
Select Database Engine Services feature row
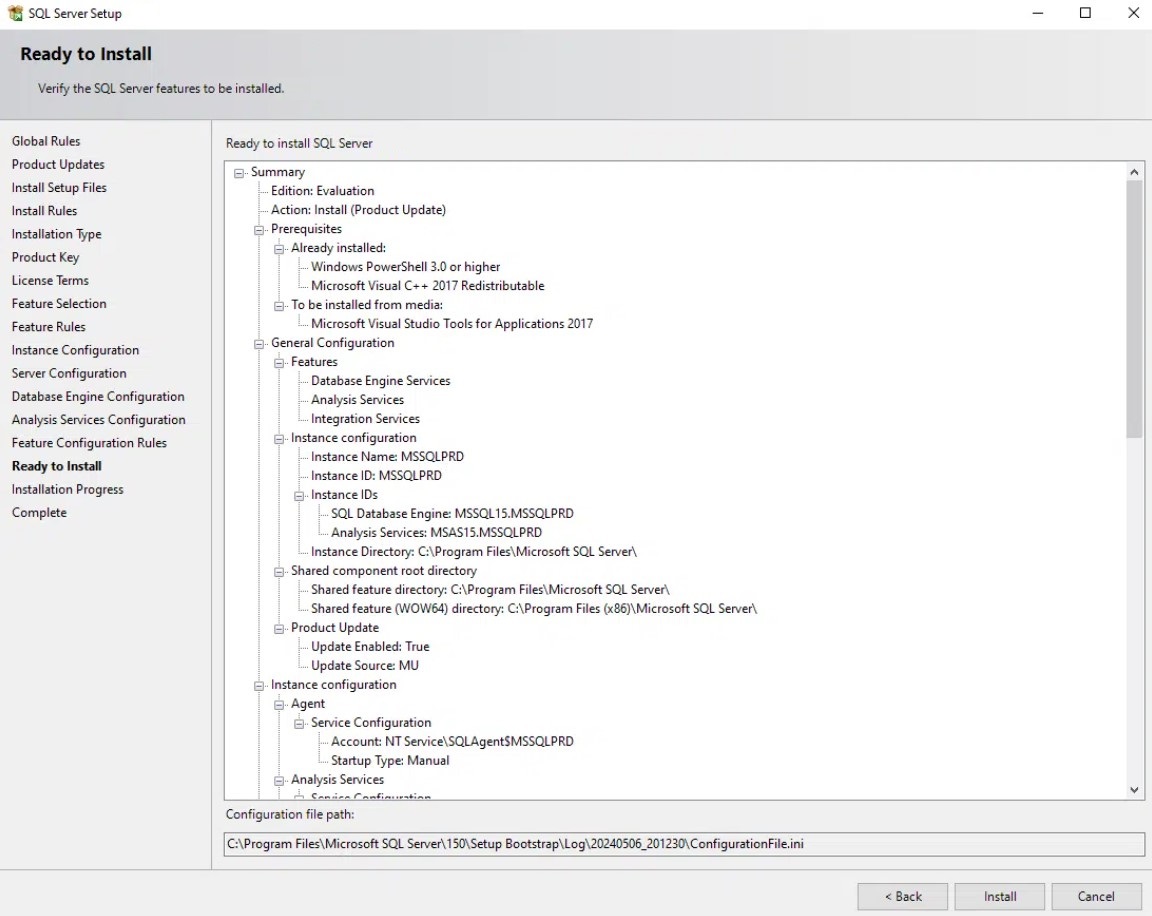coord(381,381)
